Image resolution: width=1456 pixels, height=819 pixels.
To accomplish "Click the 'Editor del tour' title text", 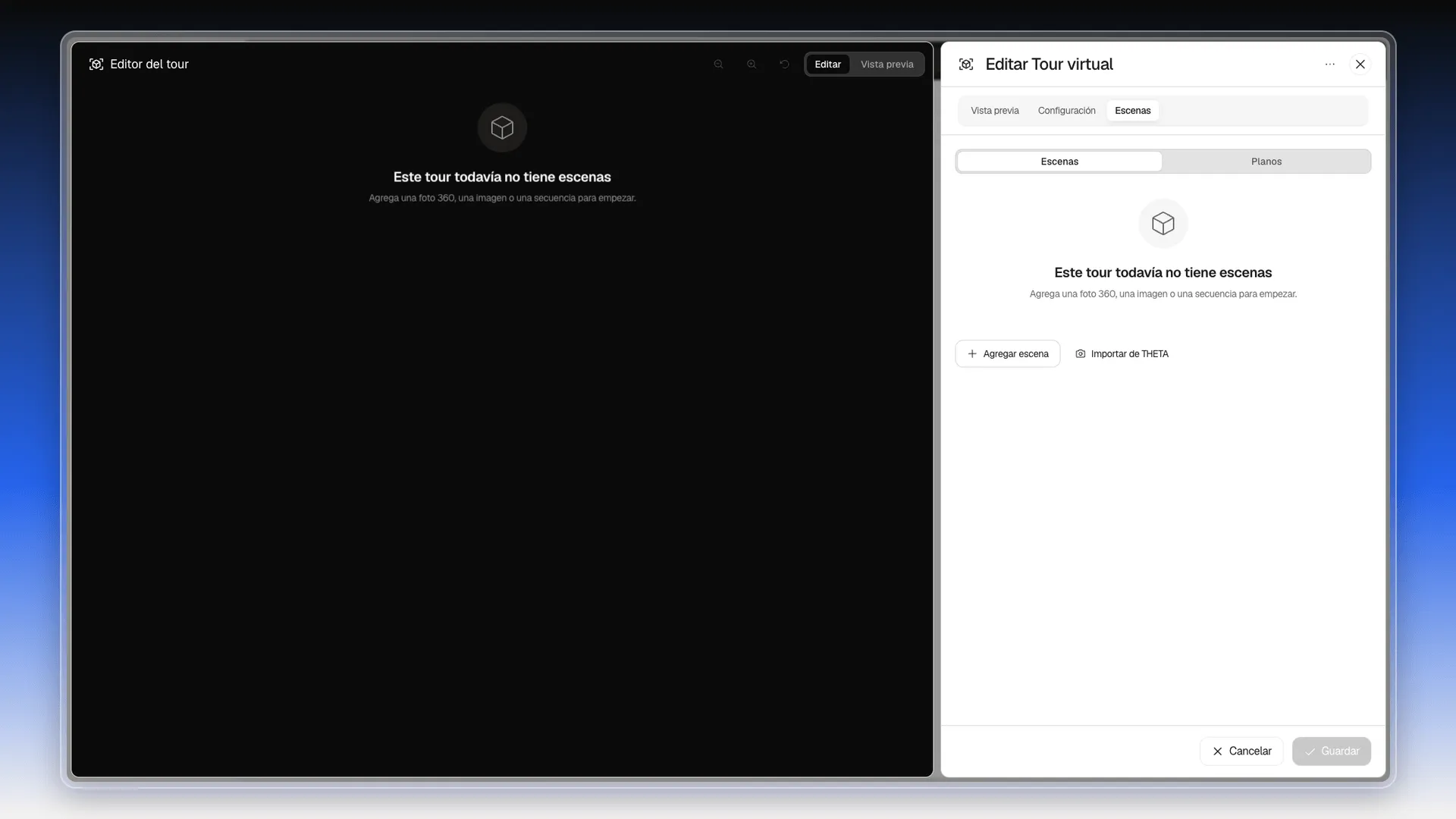I will [x=149, y=64].
